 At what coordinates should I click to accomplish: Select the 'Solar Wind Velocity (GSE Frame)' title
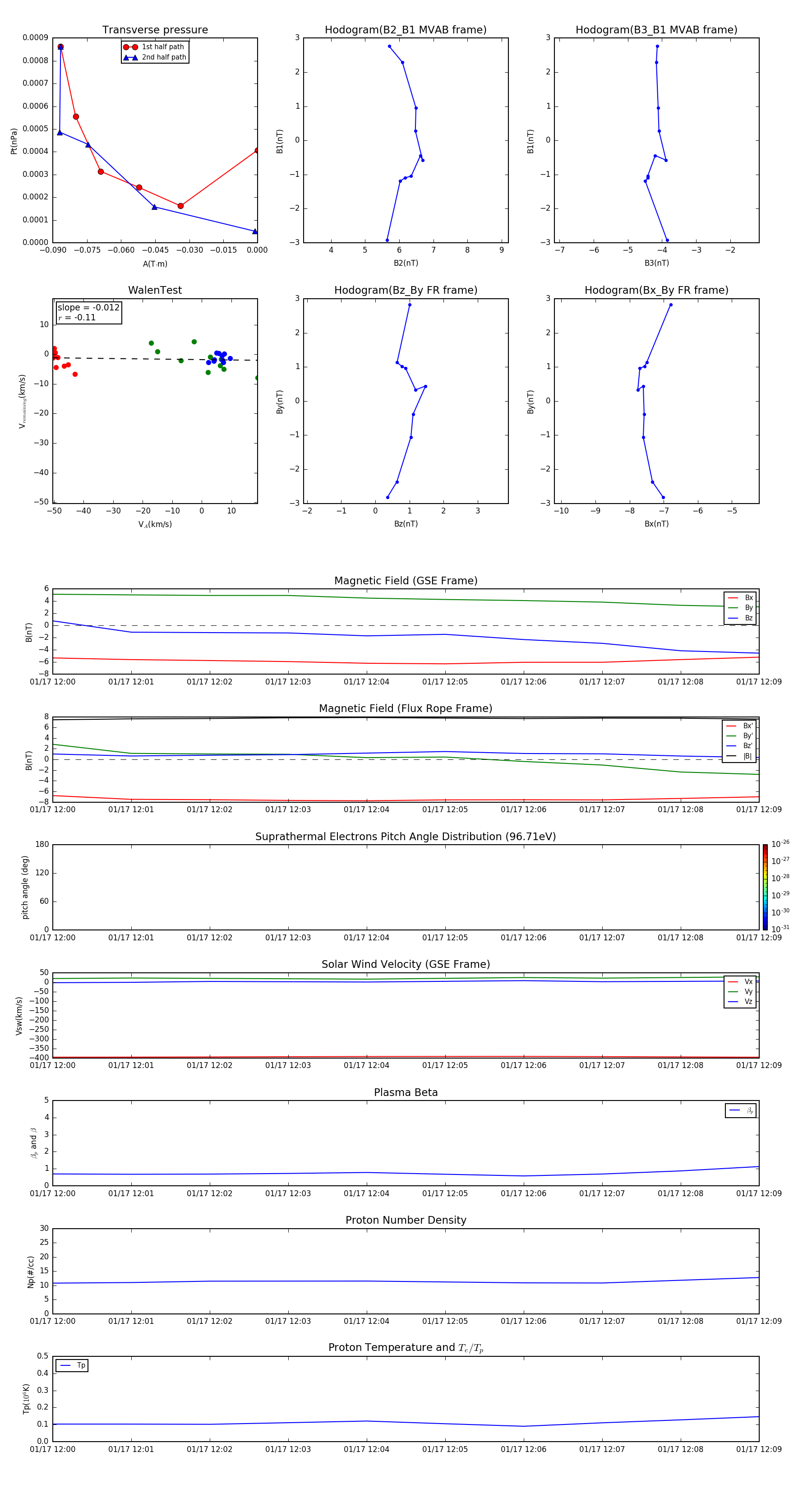click(x=406, y=965)
